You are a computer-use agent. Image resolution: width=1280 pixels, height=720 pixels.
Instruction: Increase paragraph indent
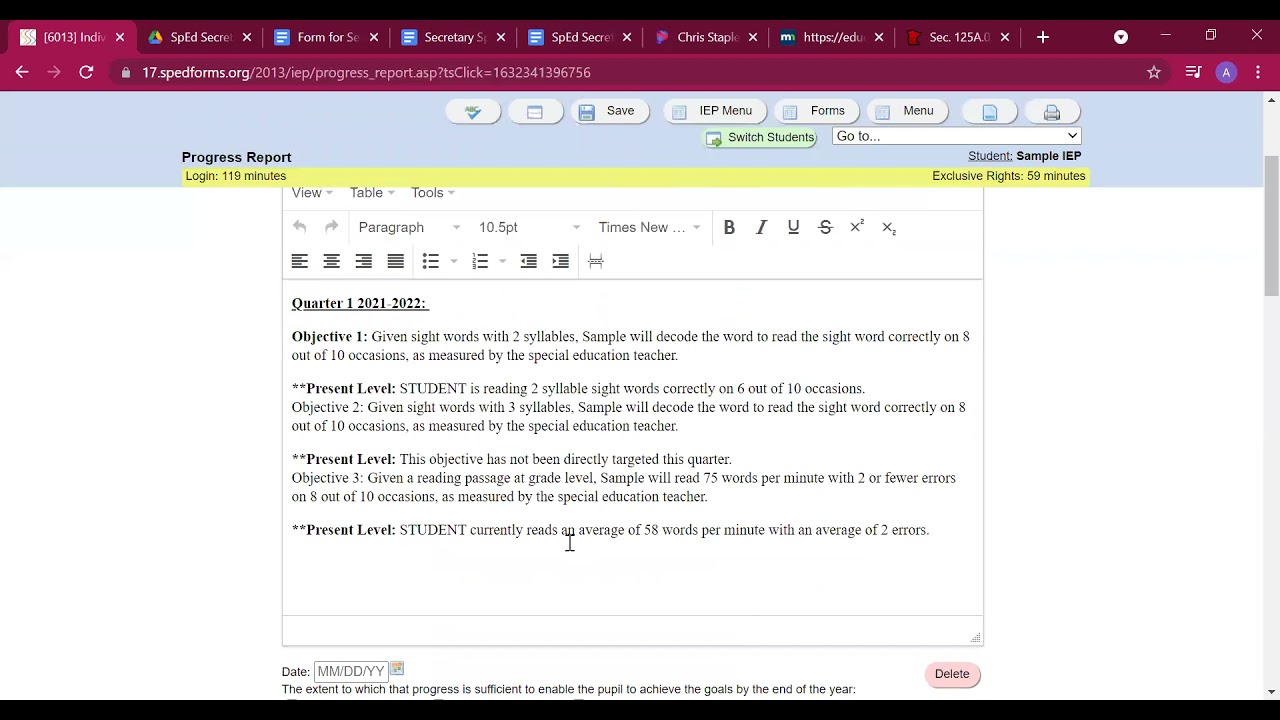click(x=561, y=261)
